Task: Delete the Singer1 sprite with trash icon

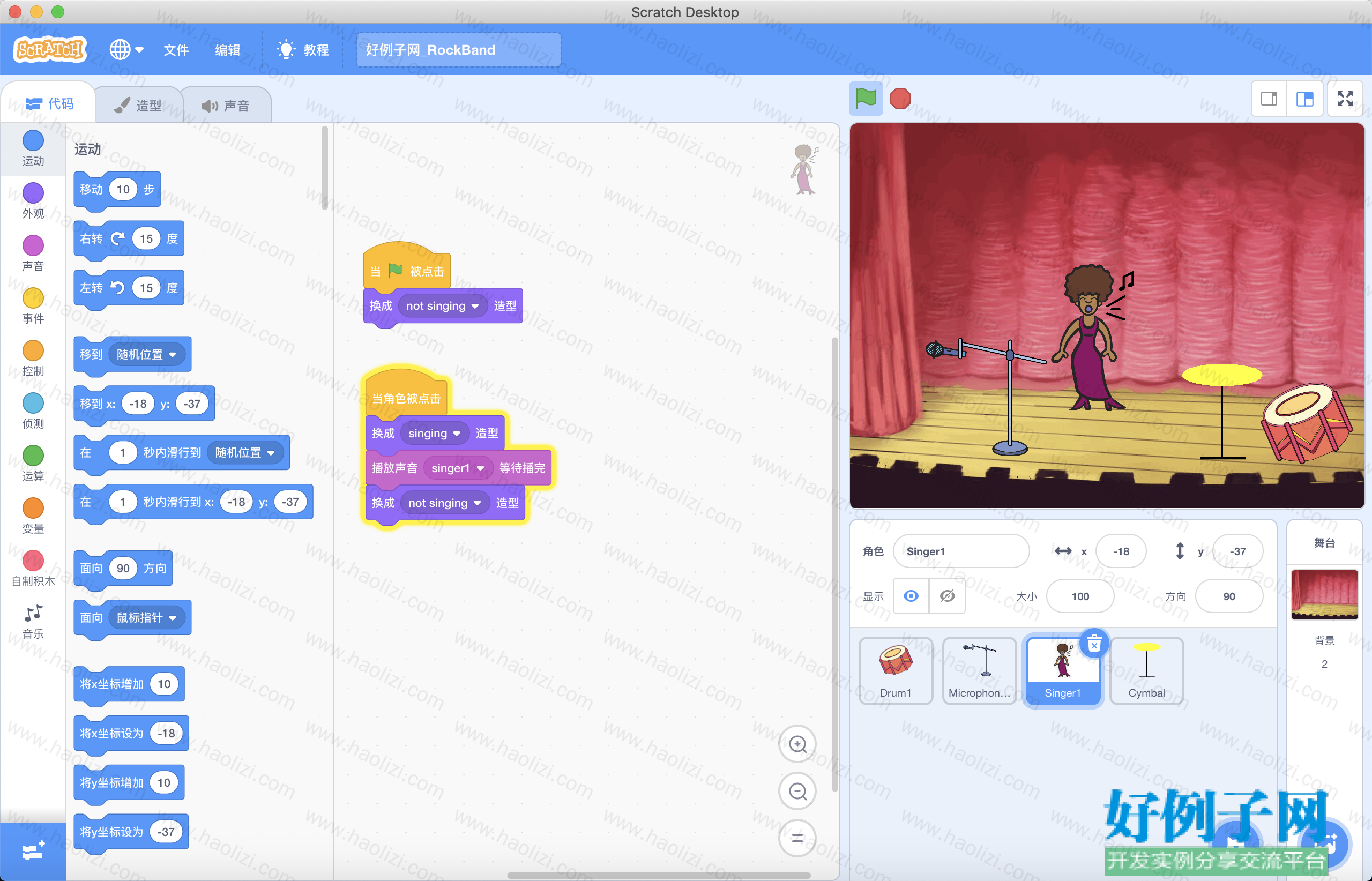Action: click(x=1094, y=644)
